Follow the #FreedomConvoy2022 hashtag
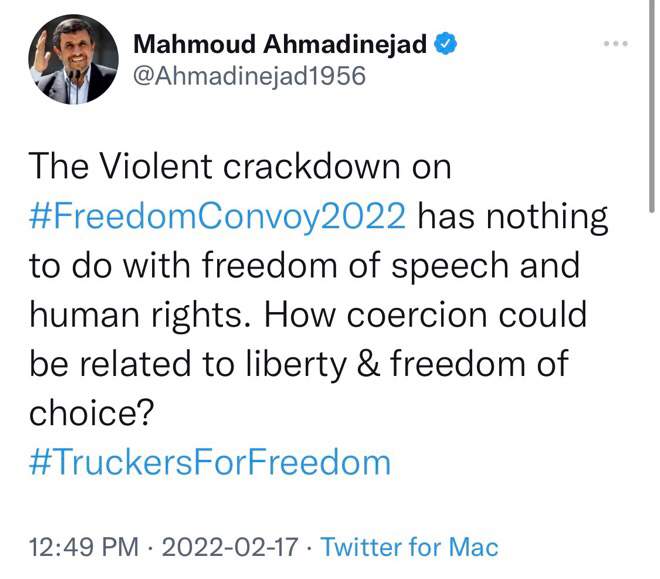This screenshot has height=579, width=660. pos(220,216)
